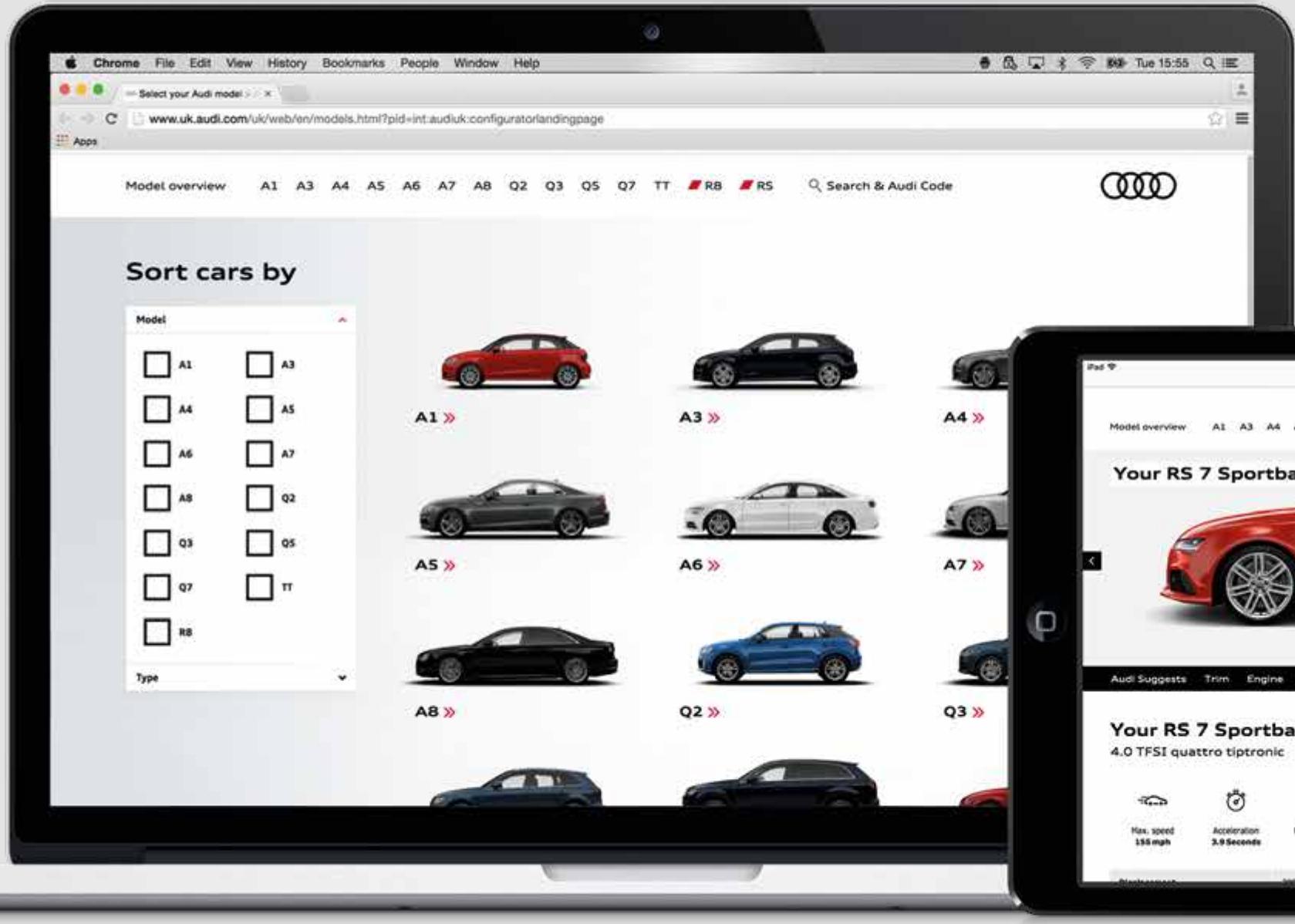This screenshot has width=1295, height=924.
Task: Click the Spotlight search icon in menu bar
Action: click(1208, 63)
